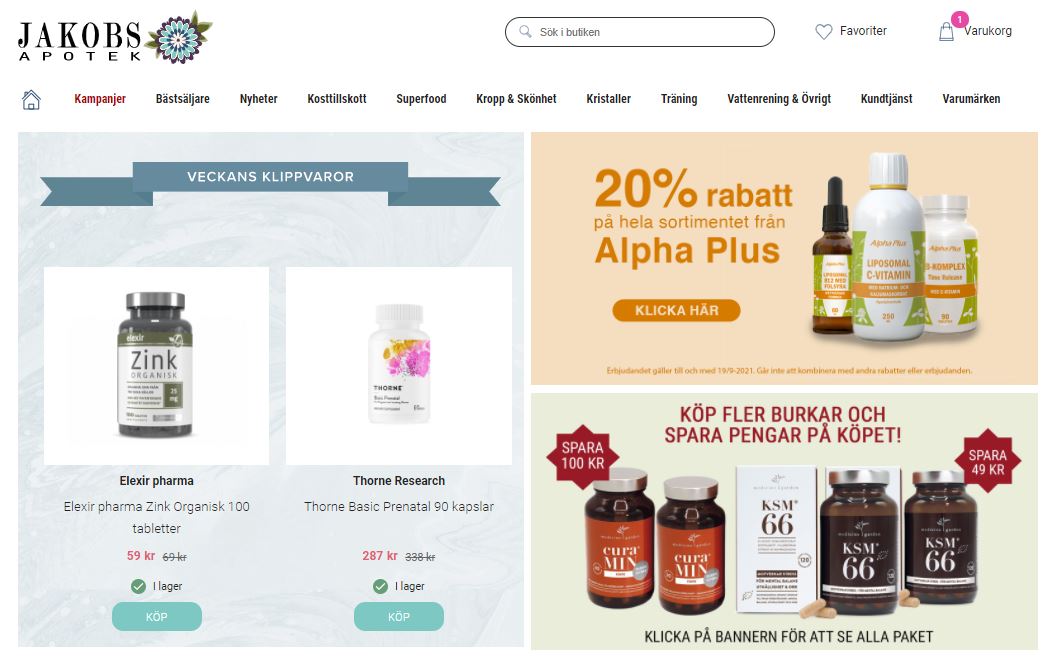Open the Kampanjer menu item
Viewport: 1056px width, 662px height.
[x=100, y=98]
